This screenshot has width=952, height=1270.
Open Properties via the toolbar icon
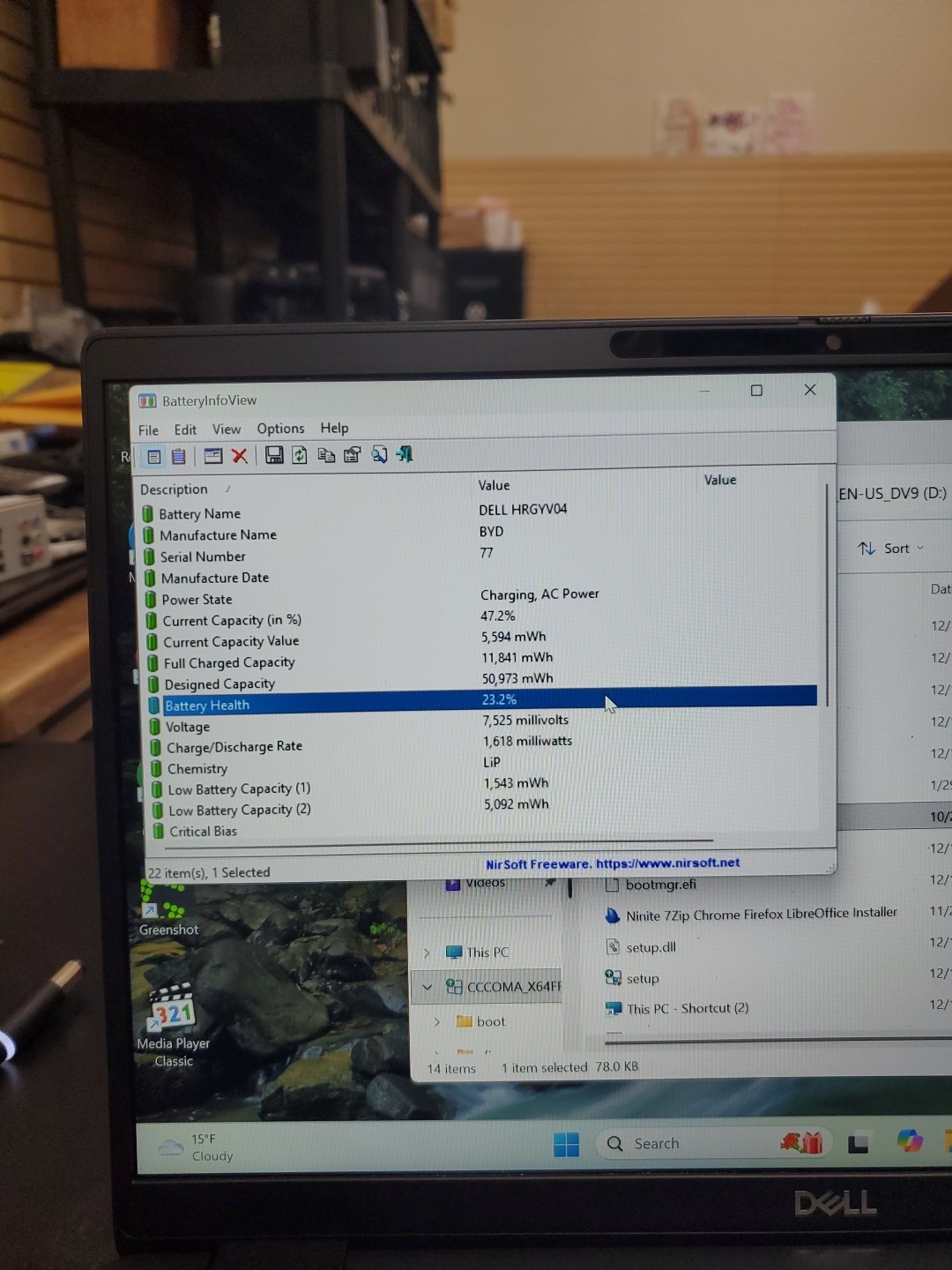[x=352, y=455]
